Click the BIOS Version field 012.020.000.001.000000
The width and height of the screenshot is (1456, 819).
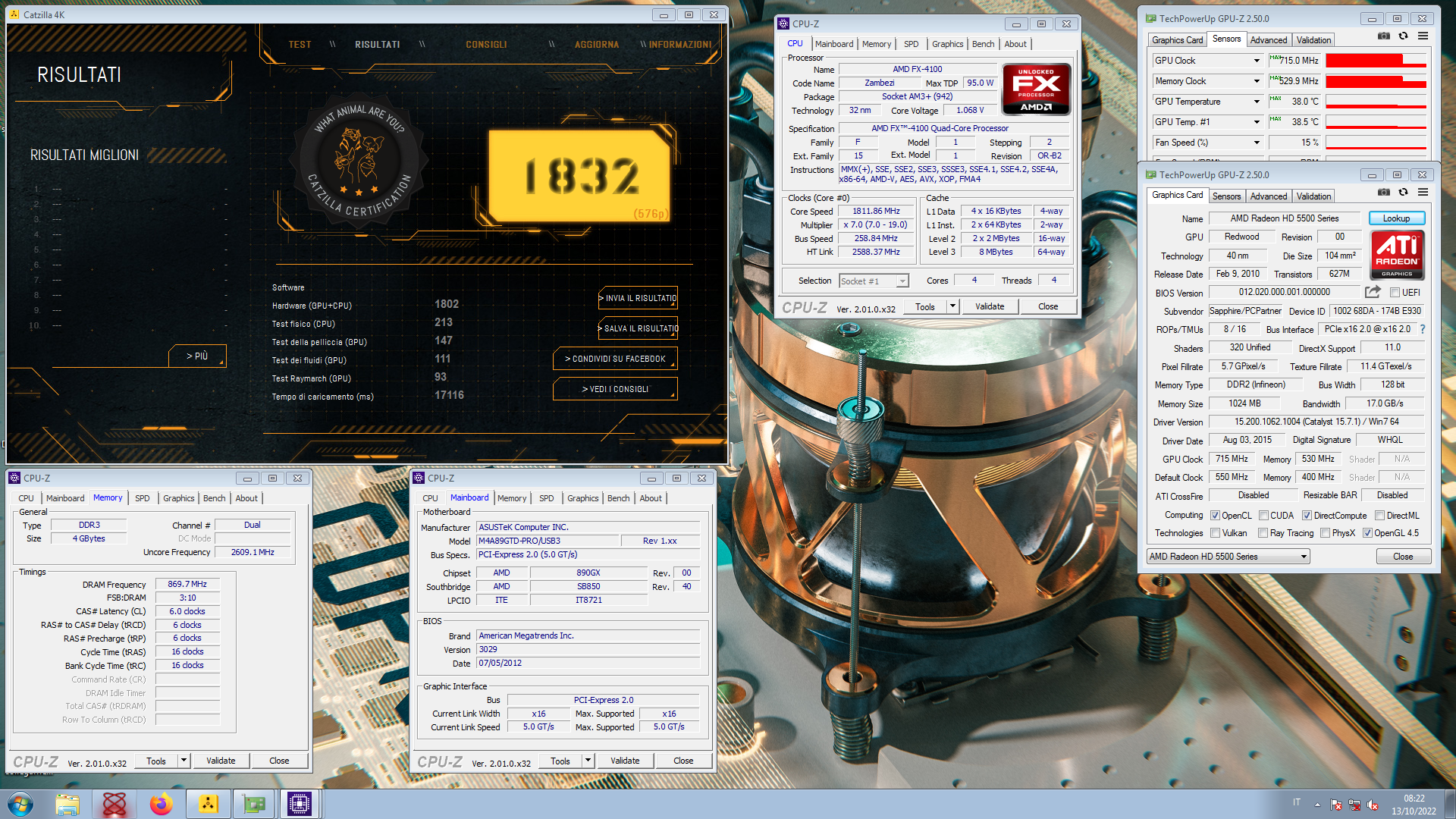1285,292
